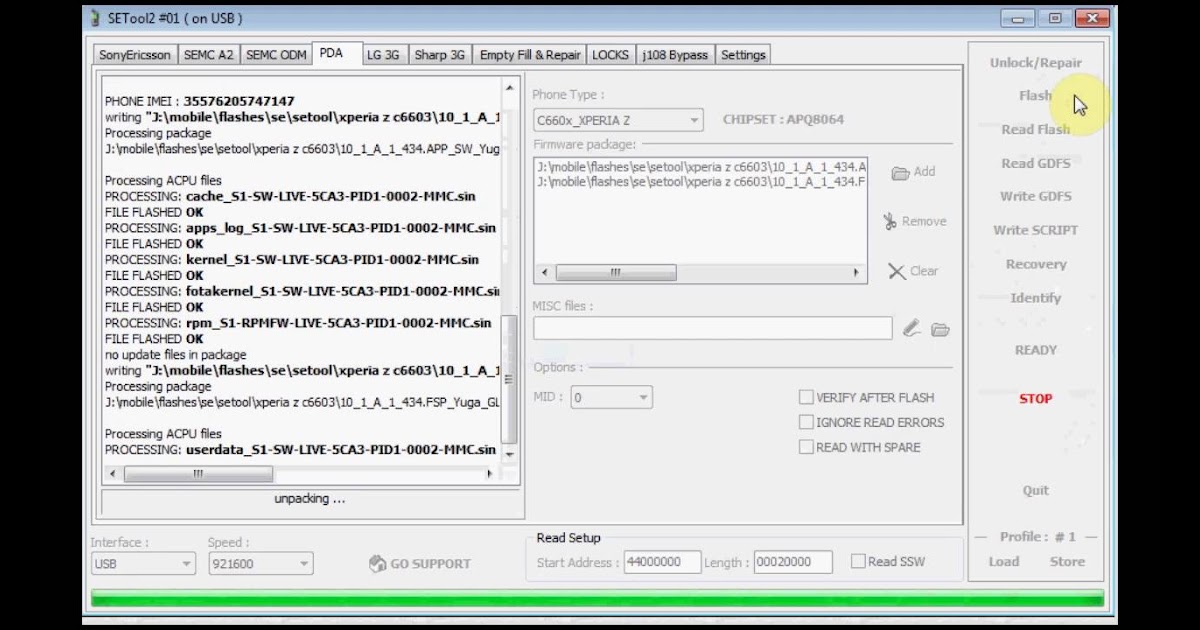This screenshot has width=1200, height=630.
Task: Click the CHIPSET : APQ8064 label
Action: (783, 119)
